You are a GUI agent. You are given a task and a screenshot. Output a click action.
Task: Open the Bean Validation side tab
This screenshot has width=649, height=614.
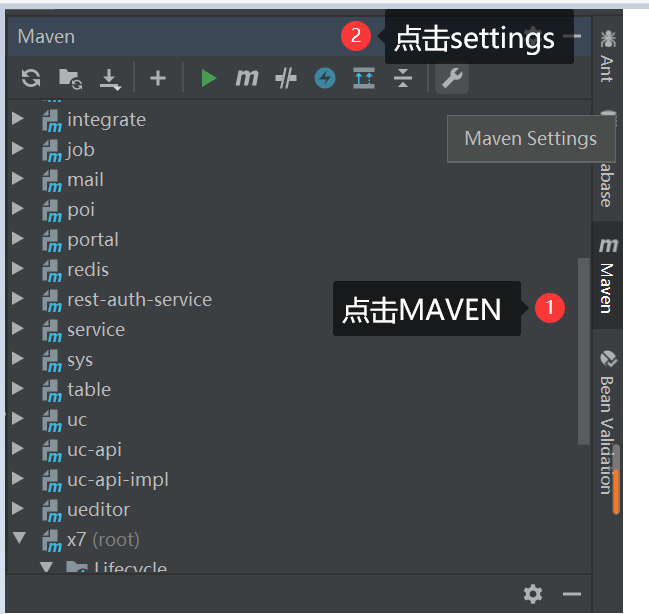click(x=607, y=422)
